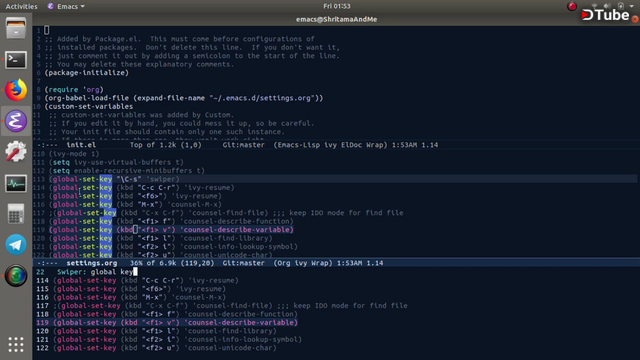Launch Calculator from the dock
This screenshot has width=640, height=360.
coord(16,213)
